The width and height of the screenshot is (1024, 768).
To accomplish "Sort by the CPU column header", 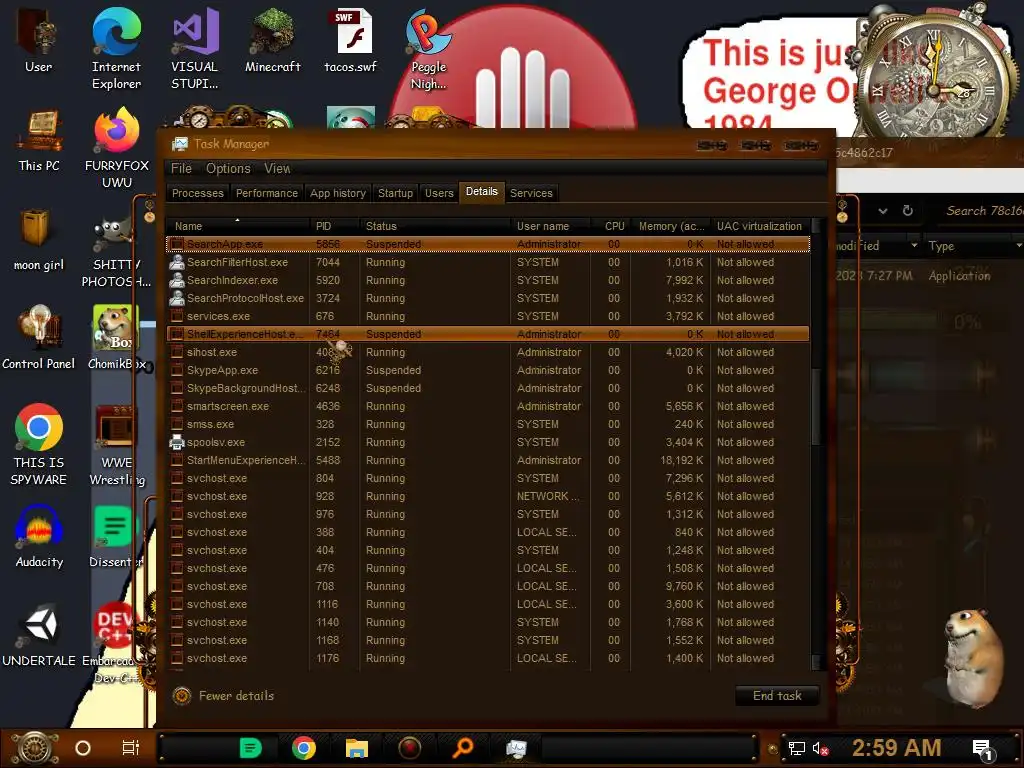I will pos(613,226).
